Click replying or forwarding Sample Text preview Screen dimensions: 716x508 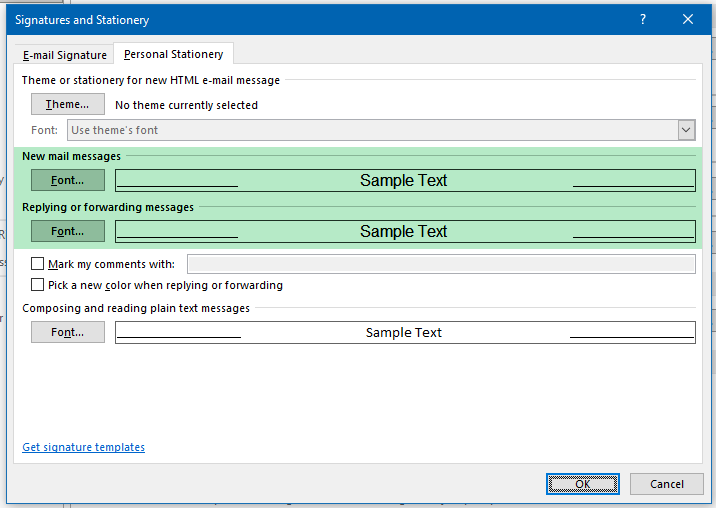coord(405,231)
